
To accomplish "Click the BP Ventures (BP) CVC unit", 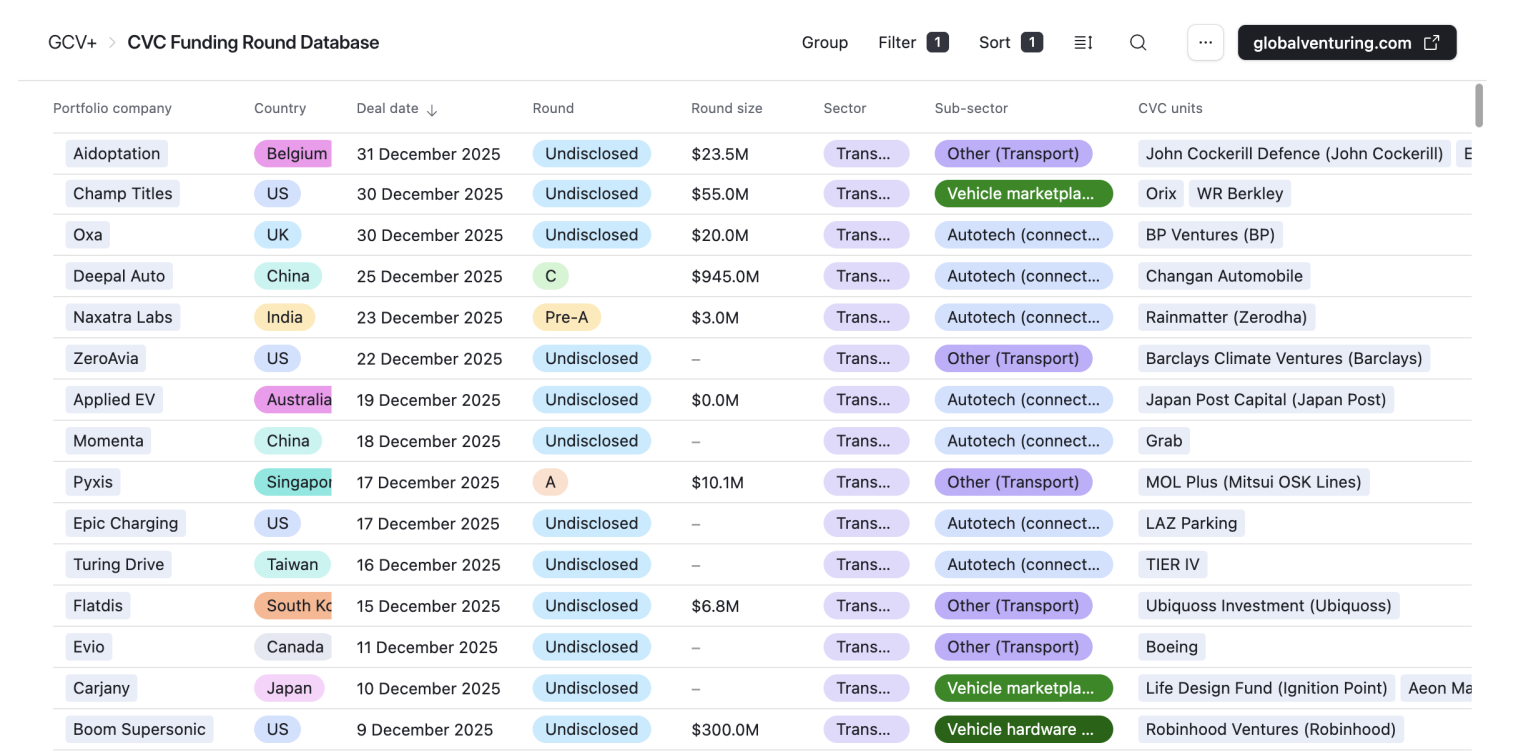I will 1210,235.
